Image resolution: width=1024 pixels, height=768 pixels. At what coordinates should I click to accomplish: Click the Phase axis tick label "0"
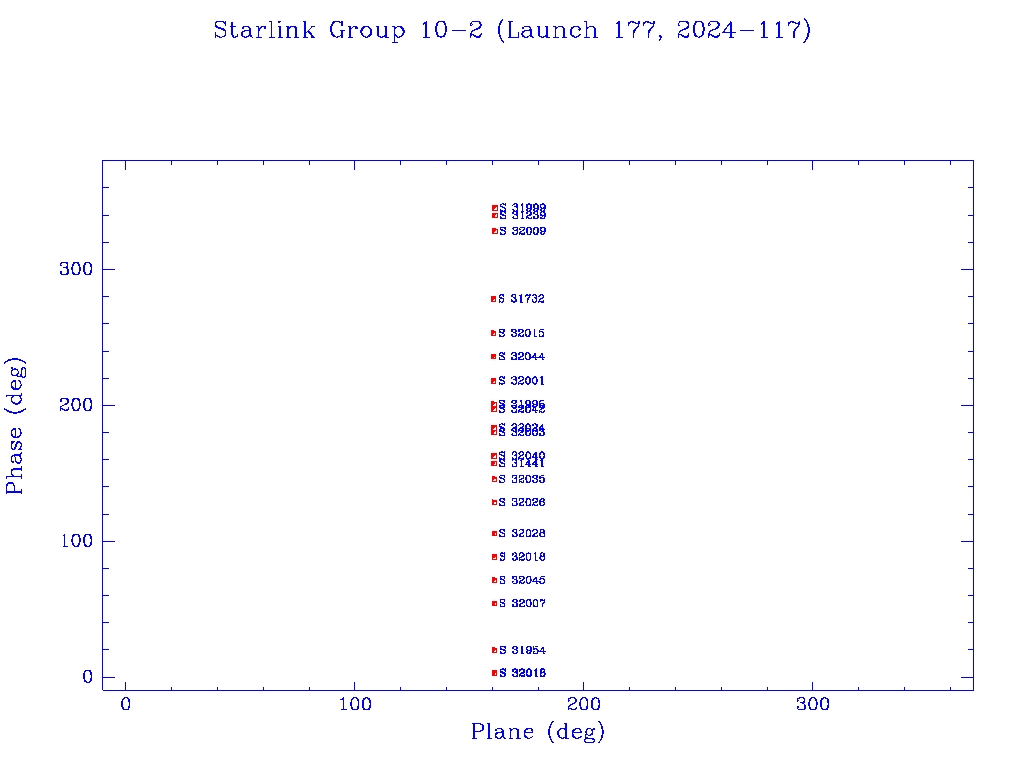coord(88,677)
